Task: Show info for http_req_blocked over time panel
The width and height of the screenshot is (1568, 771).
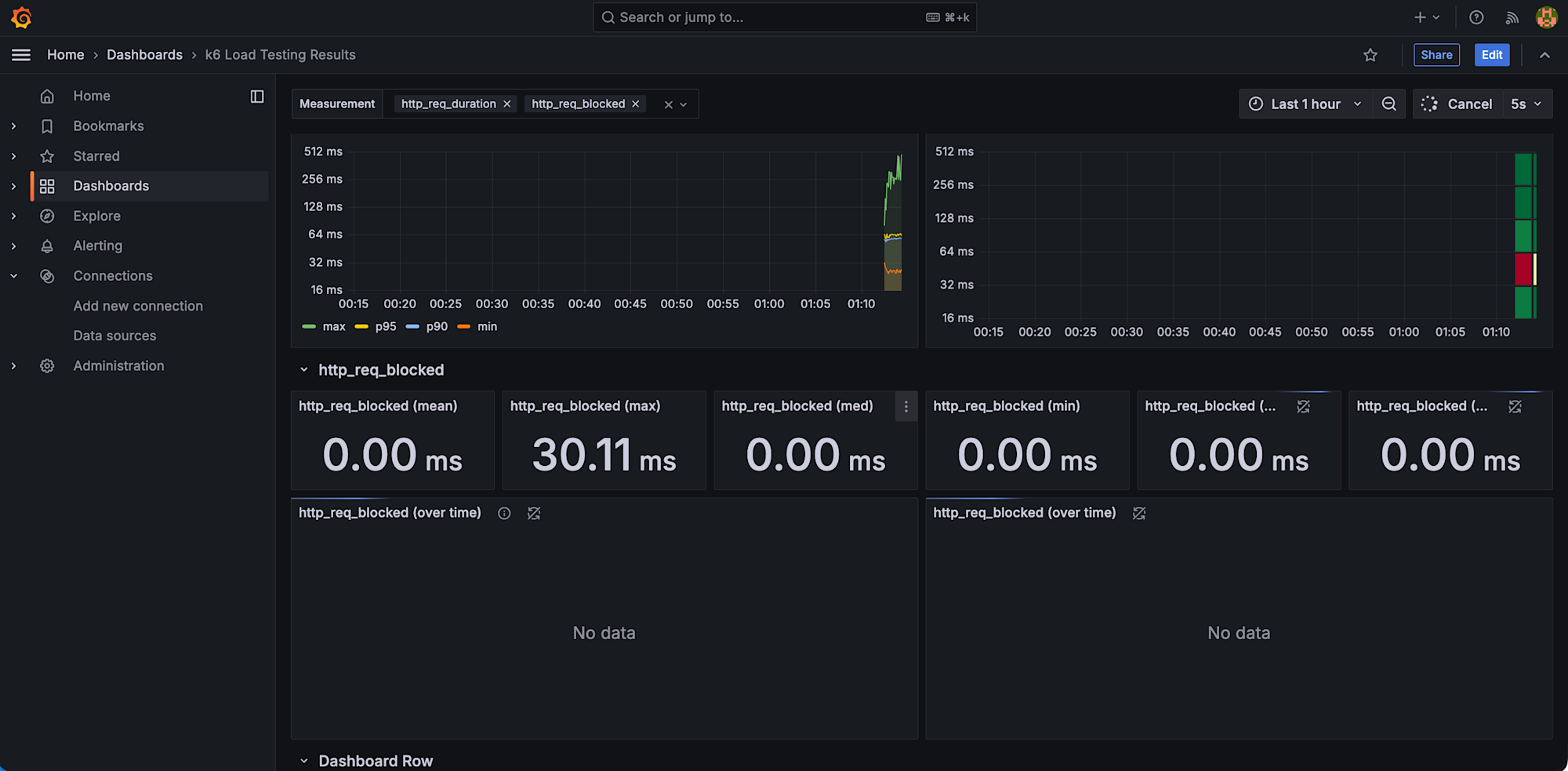Action: tap(504, 513)
